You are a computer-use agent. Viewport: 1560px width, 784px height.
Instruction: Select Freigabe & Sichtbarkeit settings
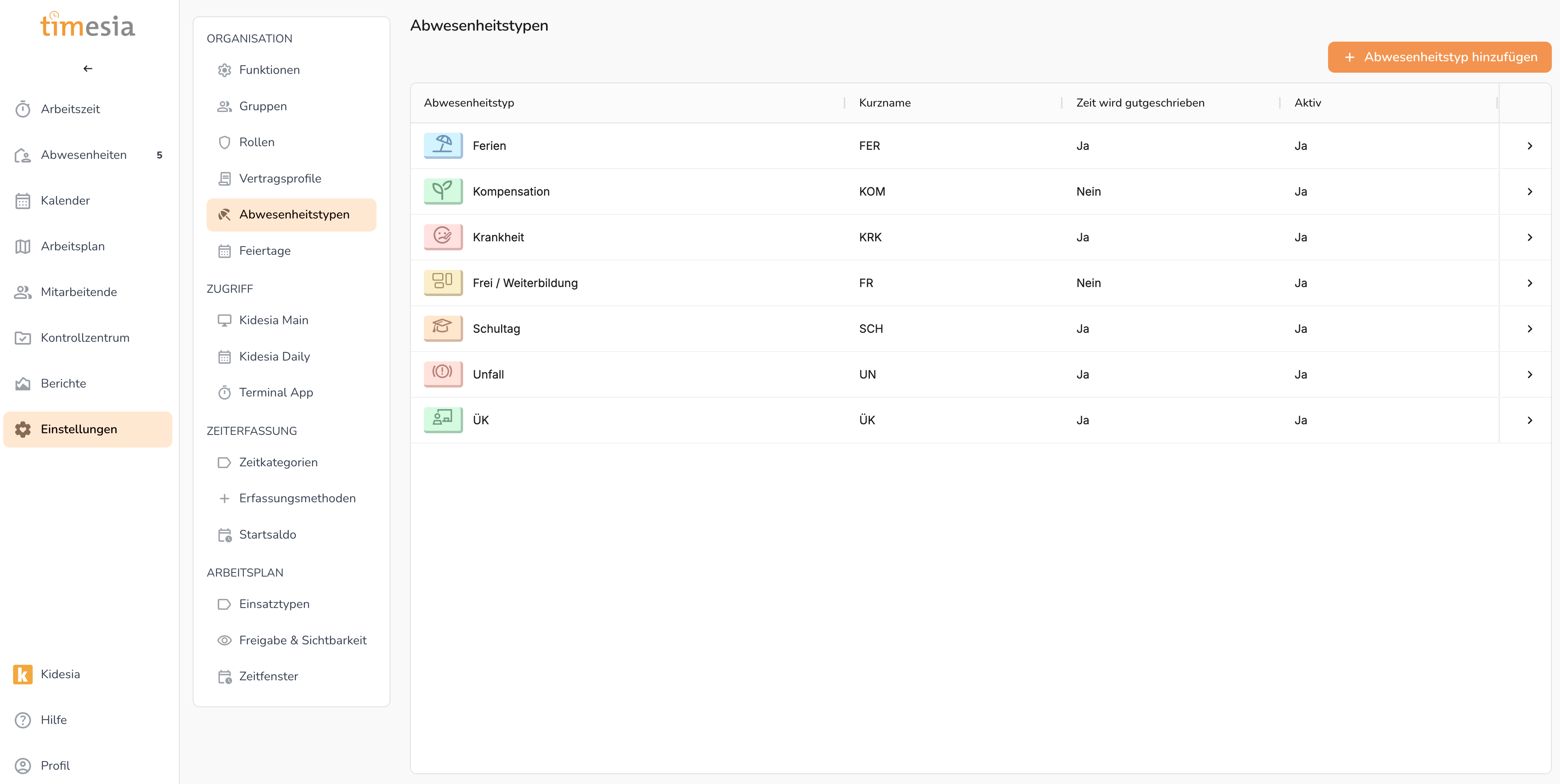tap(302, 640)
